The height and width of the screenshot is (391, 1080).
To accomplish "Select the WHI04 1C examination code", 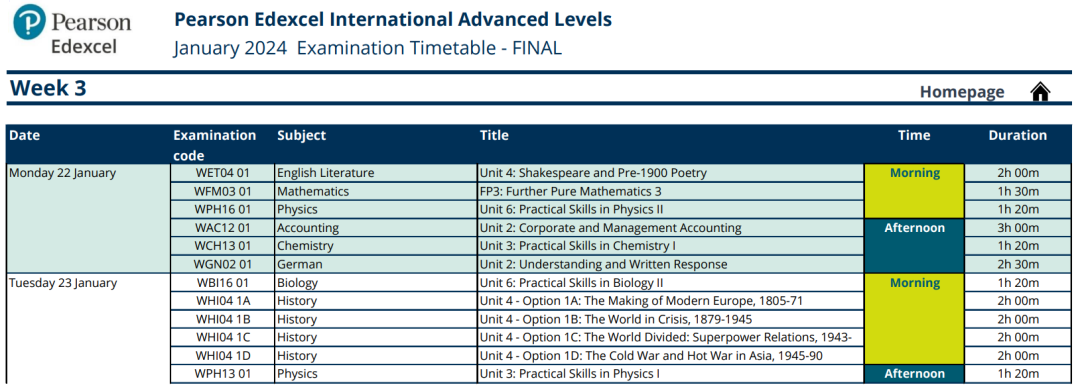I will pyautogui.click(x=222, y=337).
